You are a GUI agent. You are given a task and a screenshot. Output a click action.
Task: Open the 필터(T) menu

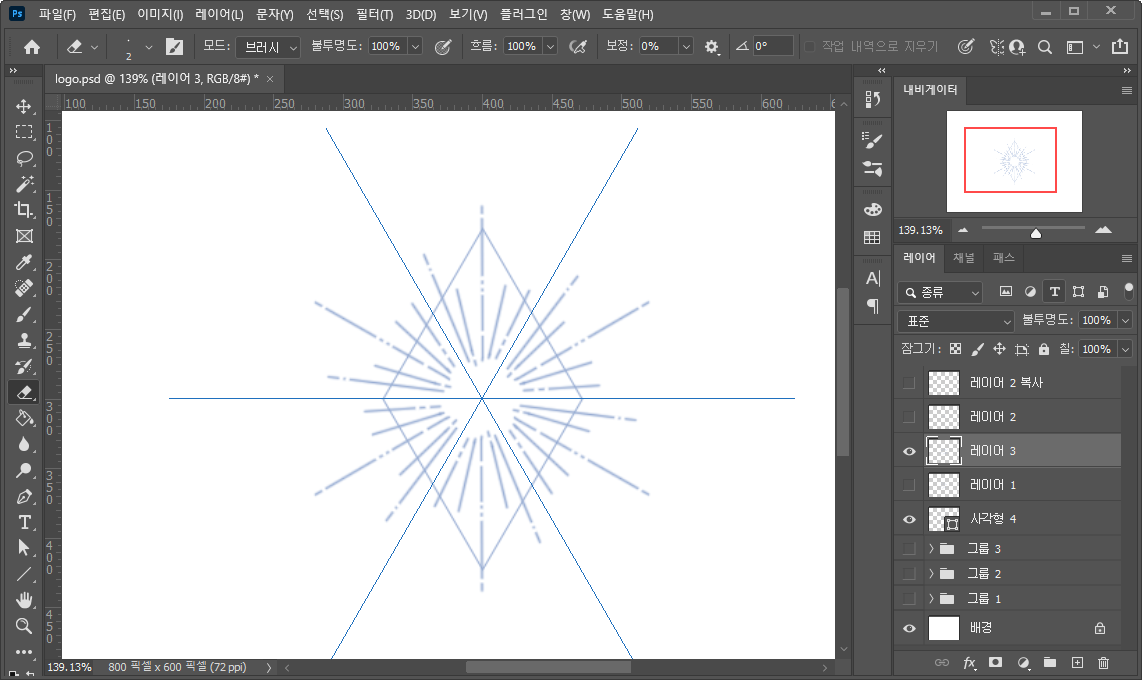click(x=374, y=15)
